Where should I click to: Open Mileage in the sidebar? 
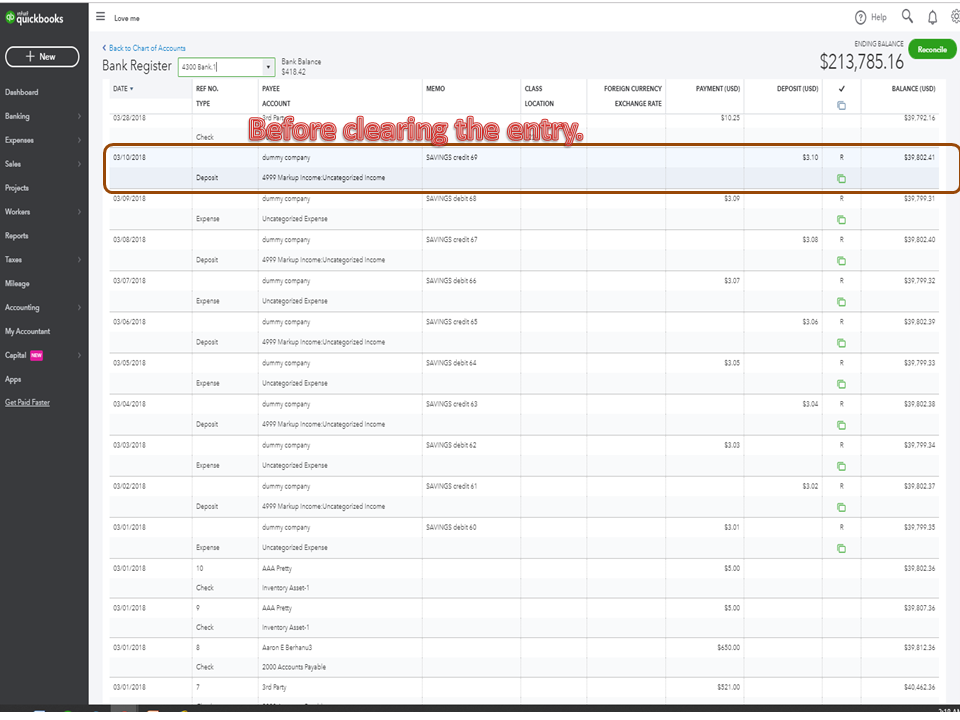[17, 283]
